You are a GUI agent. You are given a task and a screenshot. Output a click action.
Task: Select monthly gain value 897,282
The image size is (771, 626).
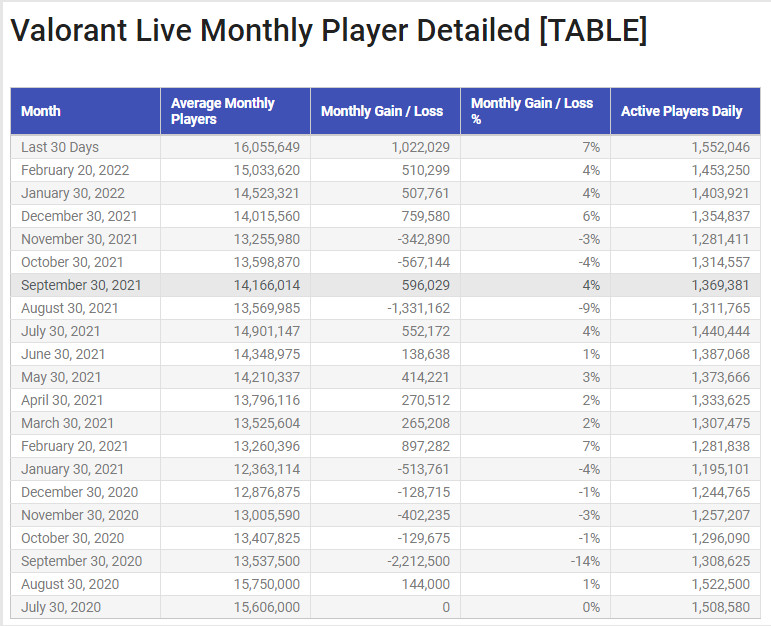point(425,447)
